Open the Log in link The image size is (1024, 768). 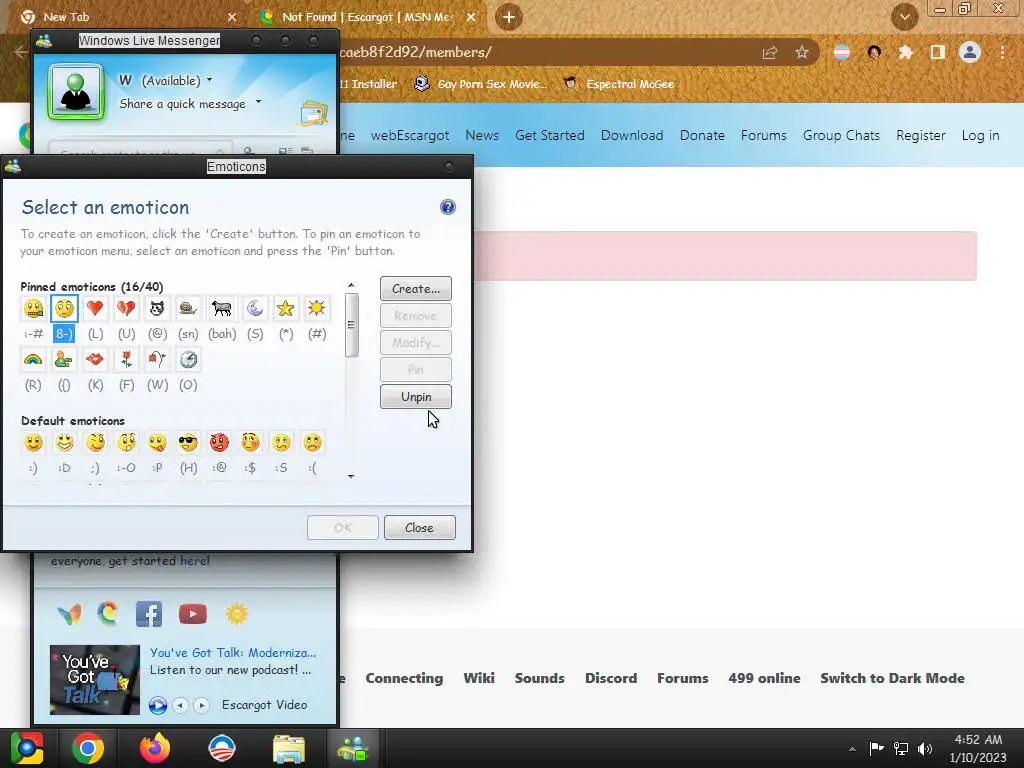click(980, 135)
